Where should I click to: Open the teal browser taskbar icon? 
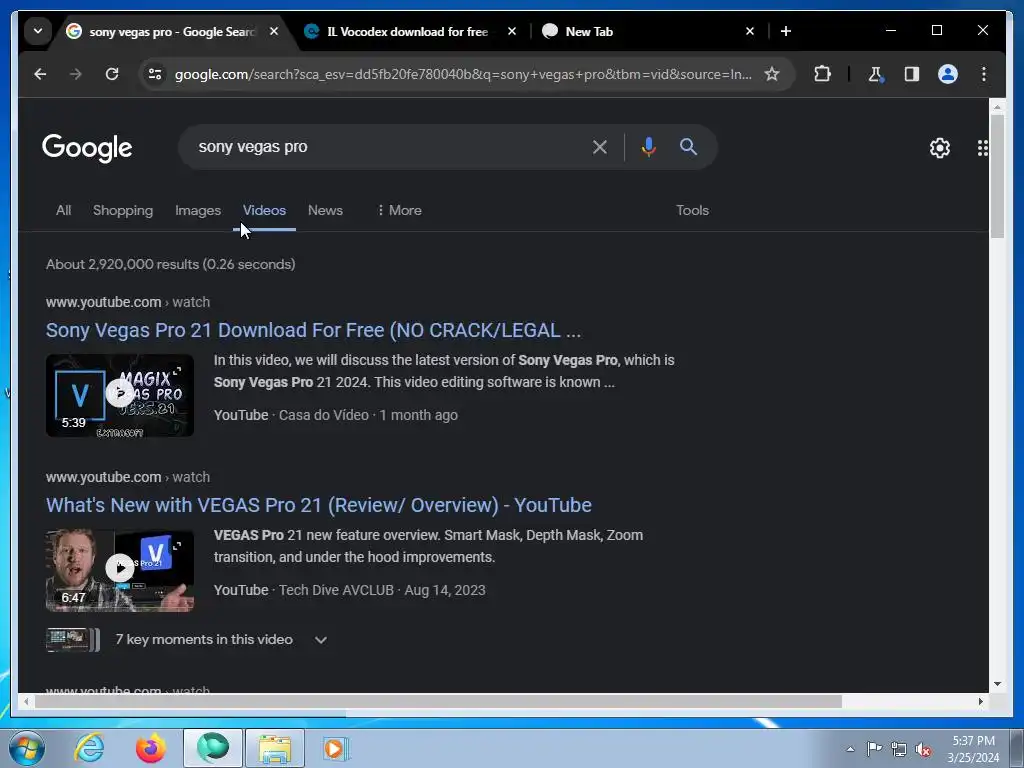point(213,748)
